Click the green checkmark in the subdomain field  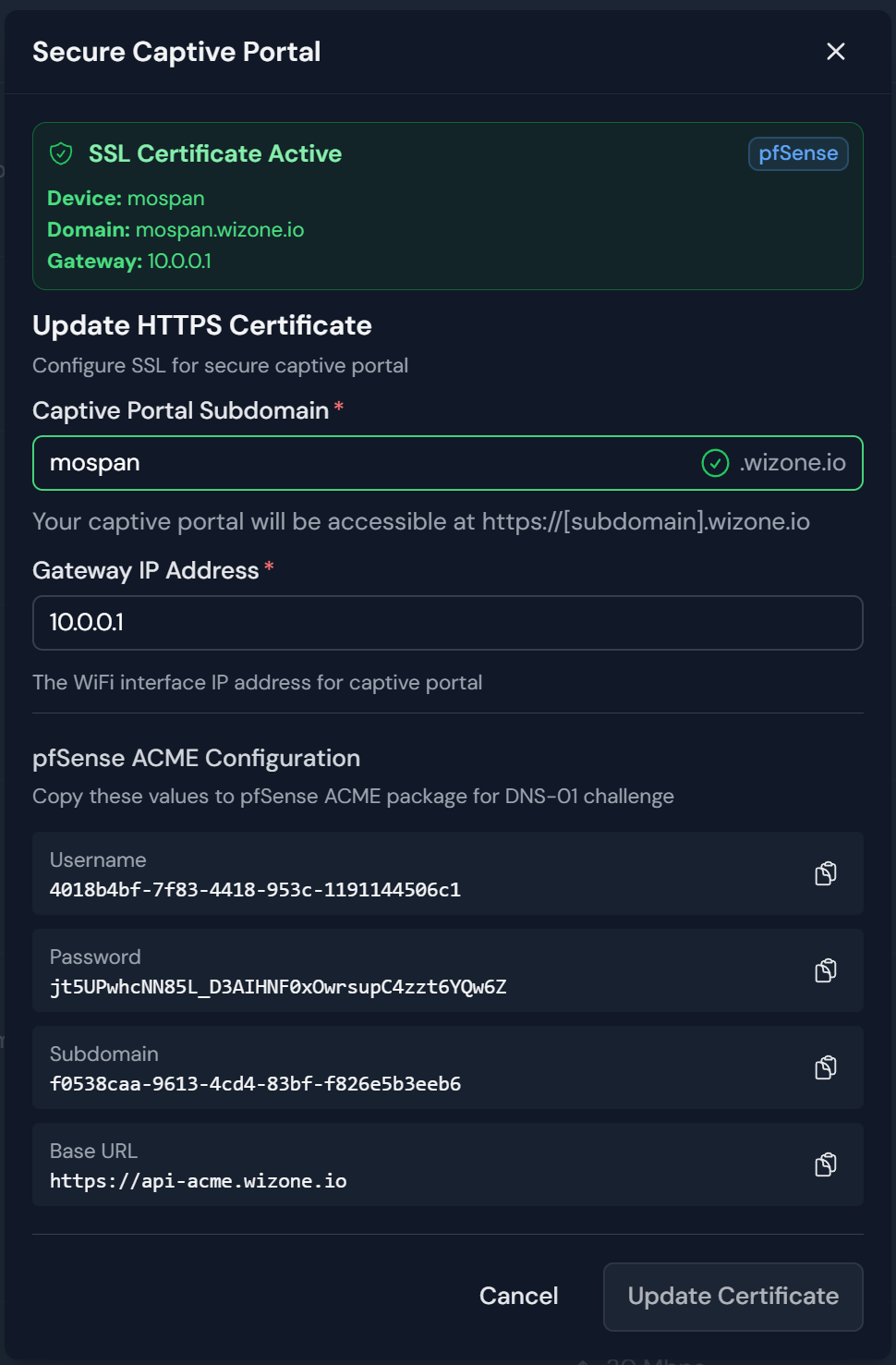pos(715,462)
